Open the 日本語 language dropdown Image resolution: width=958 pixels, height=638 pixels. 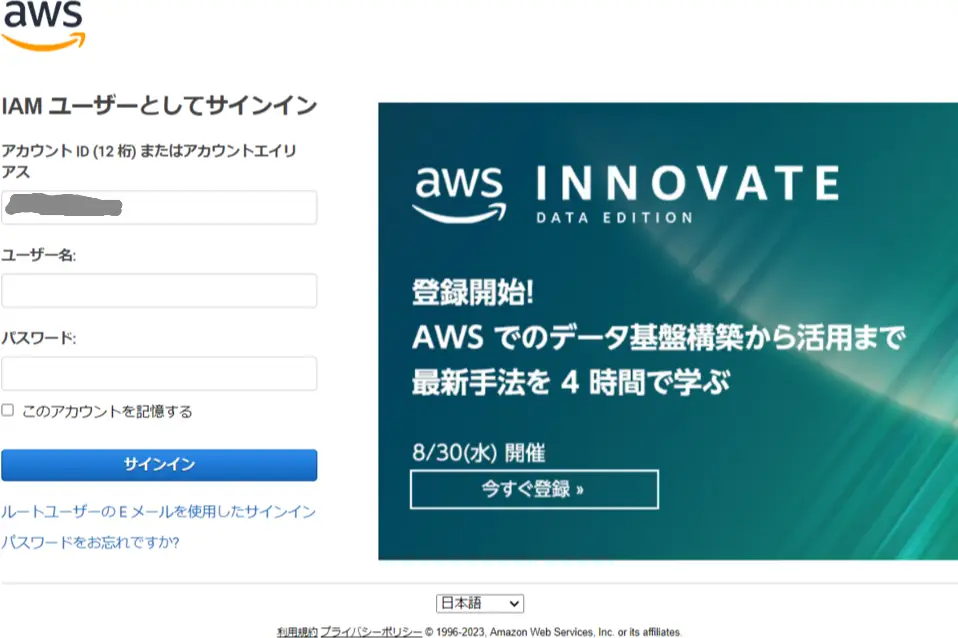click(x=480, y=604)
